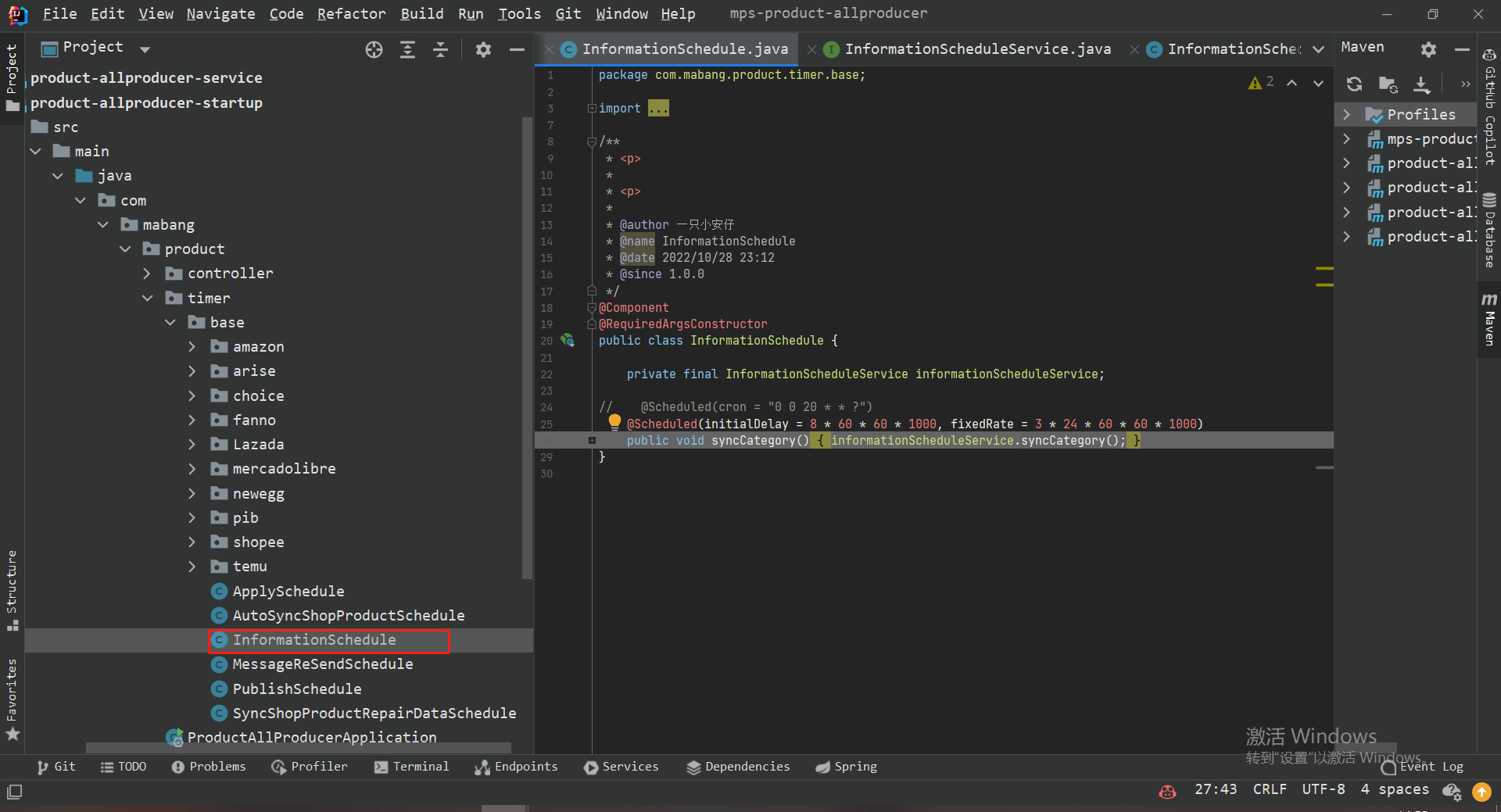
Task: Open the Terminal tool window
Action: tap(411, 767)
